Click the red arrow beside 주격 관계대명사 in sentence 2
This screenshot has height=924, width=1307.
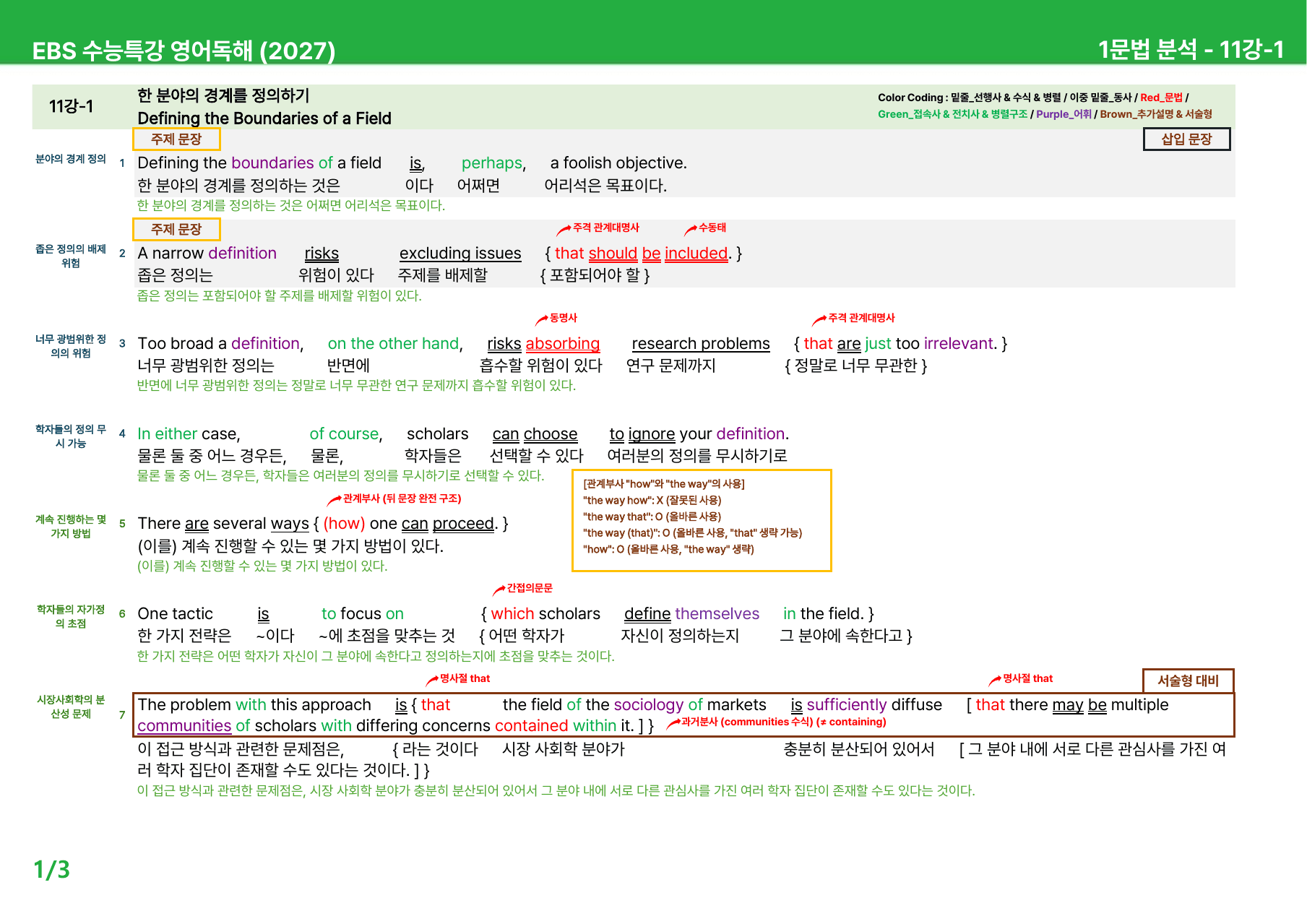pyautogui.click(x=563, y=230)
